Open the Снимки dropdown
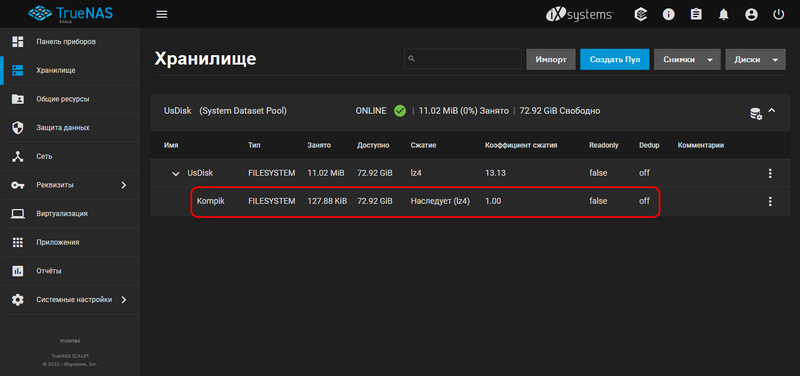800x376 pixels. tap(687, 59)
